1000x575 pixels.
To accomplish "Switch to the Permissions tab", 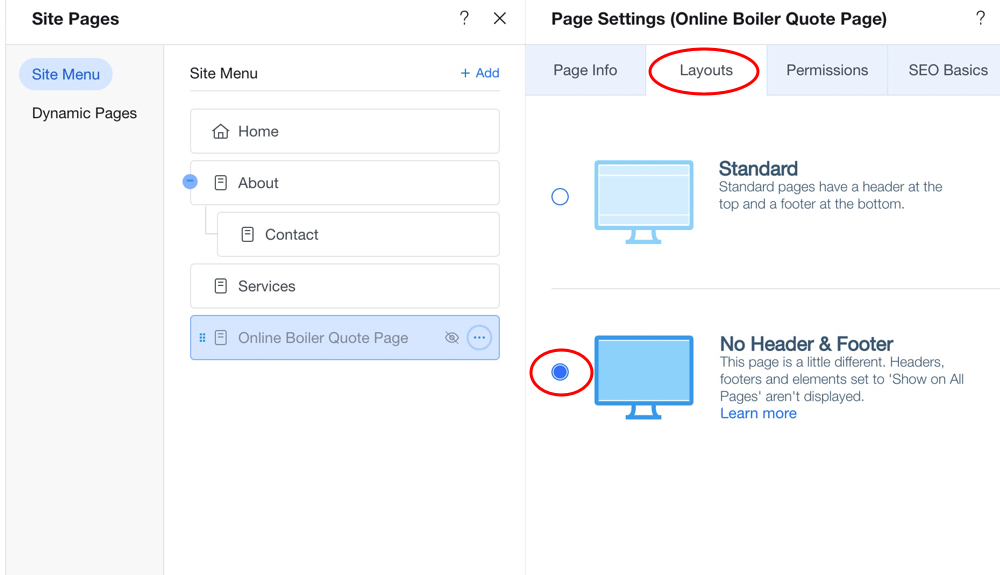I will (x=827, y=70).
